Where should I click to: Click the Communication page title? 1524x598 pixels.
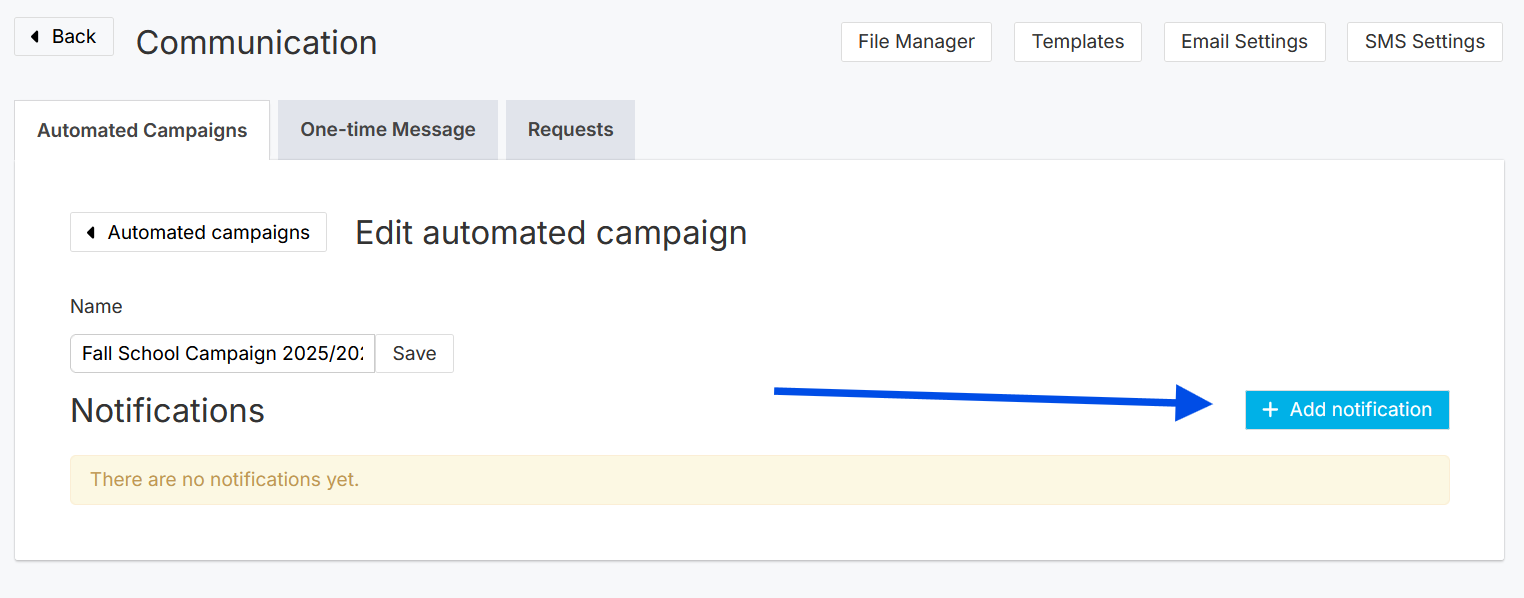tap(256, 43)
